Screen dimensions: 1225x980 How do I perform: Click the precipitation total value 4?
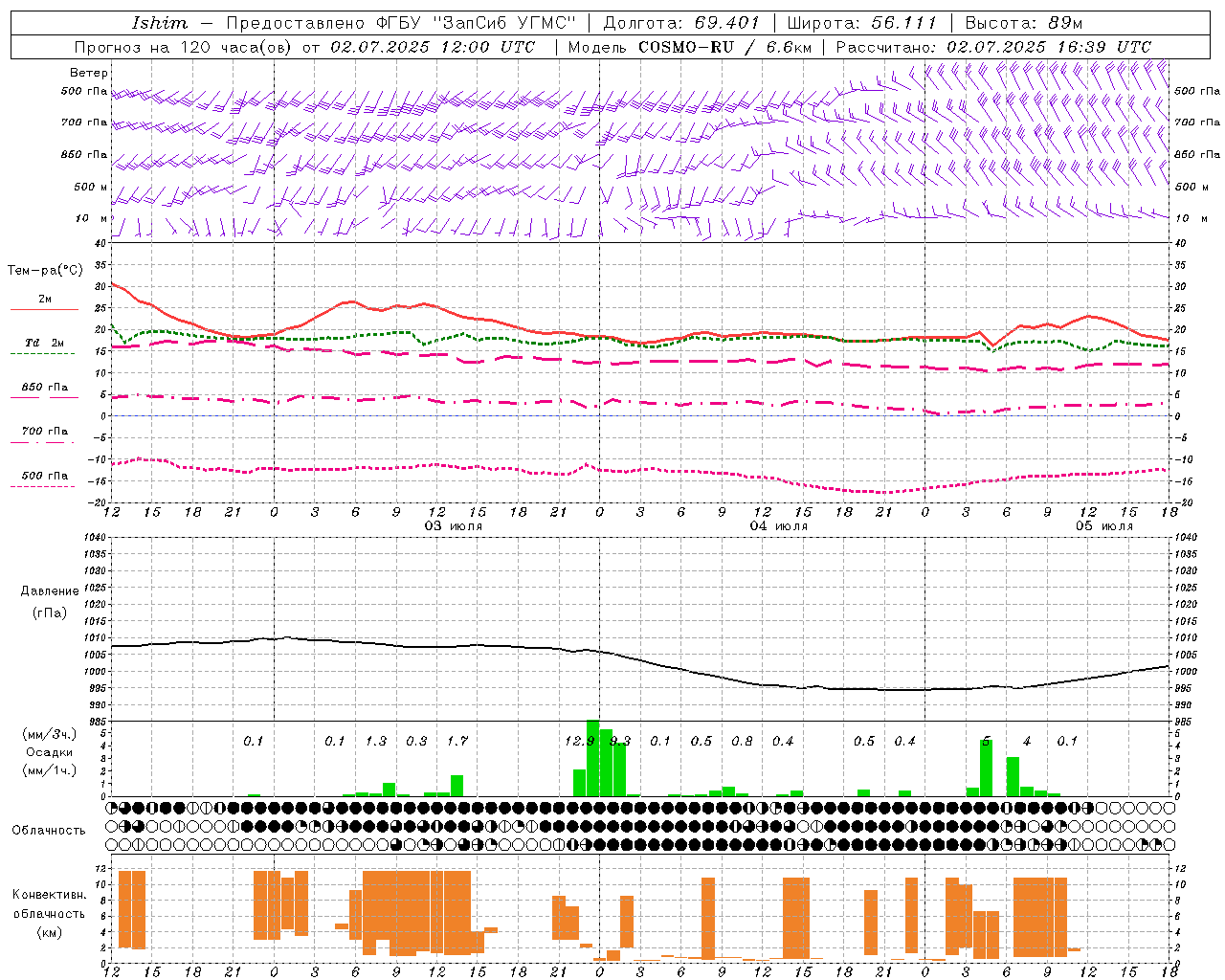(1027, 741)
